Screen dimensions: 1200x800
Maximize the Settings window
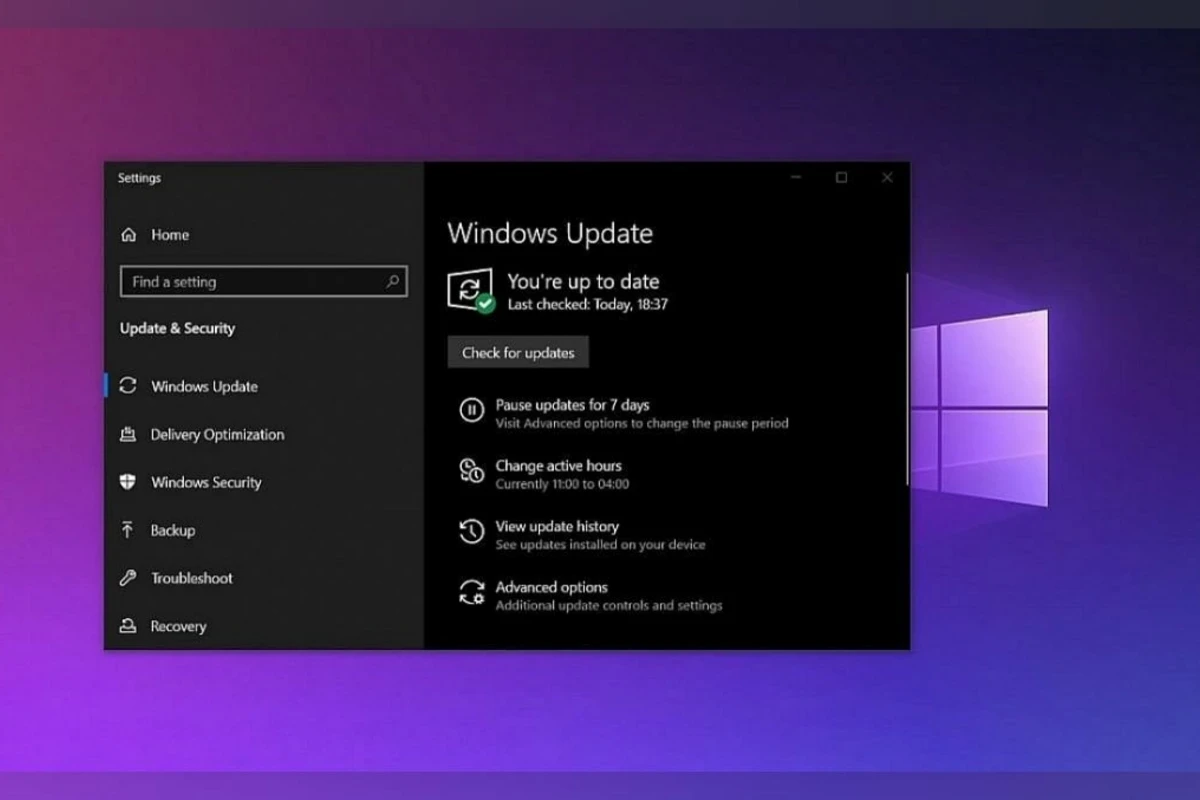(841, 178)
